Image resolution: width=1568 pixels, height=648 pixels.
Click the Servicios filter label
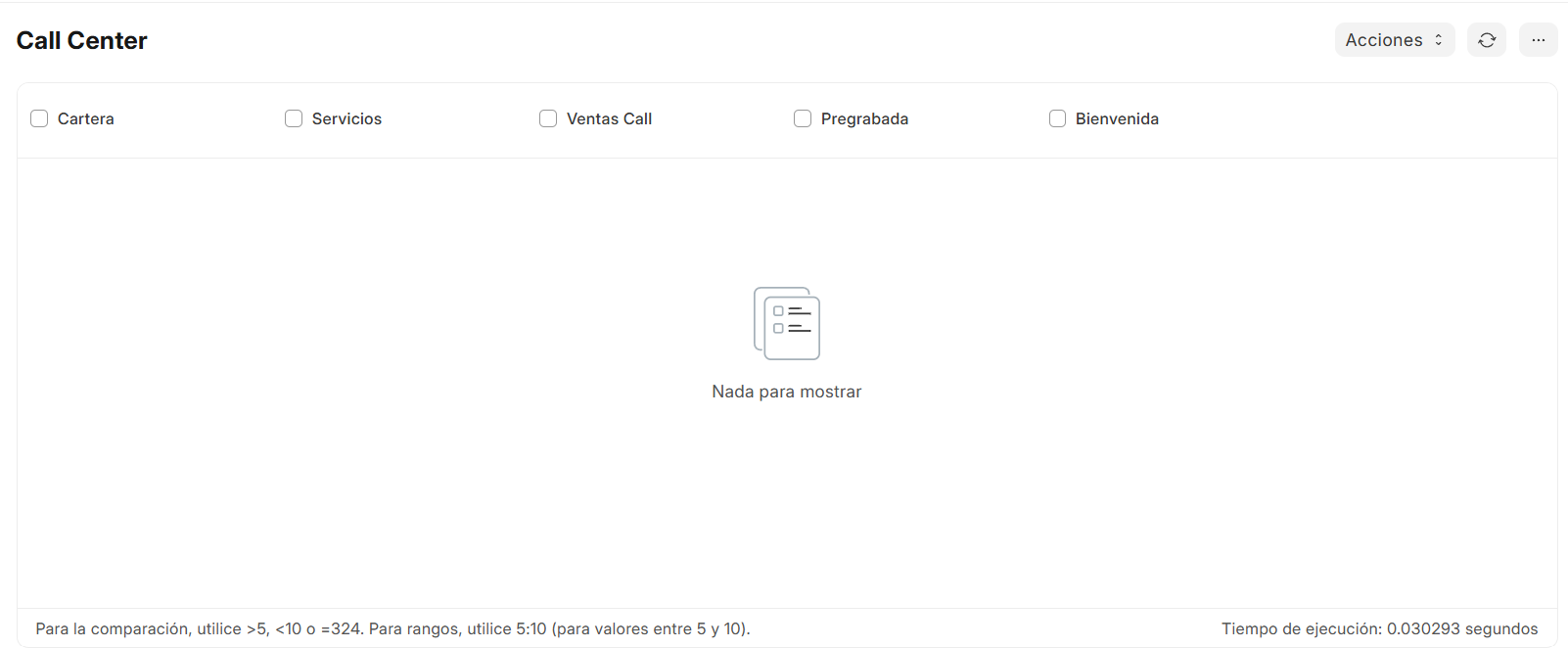(x=346, y=118)
